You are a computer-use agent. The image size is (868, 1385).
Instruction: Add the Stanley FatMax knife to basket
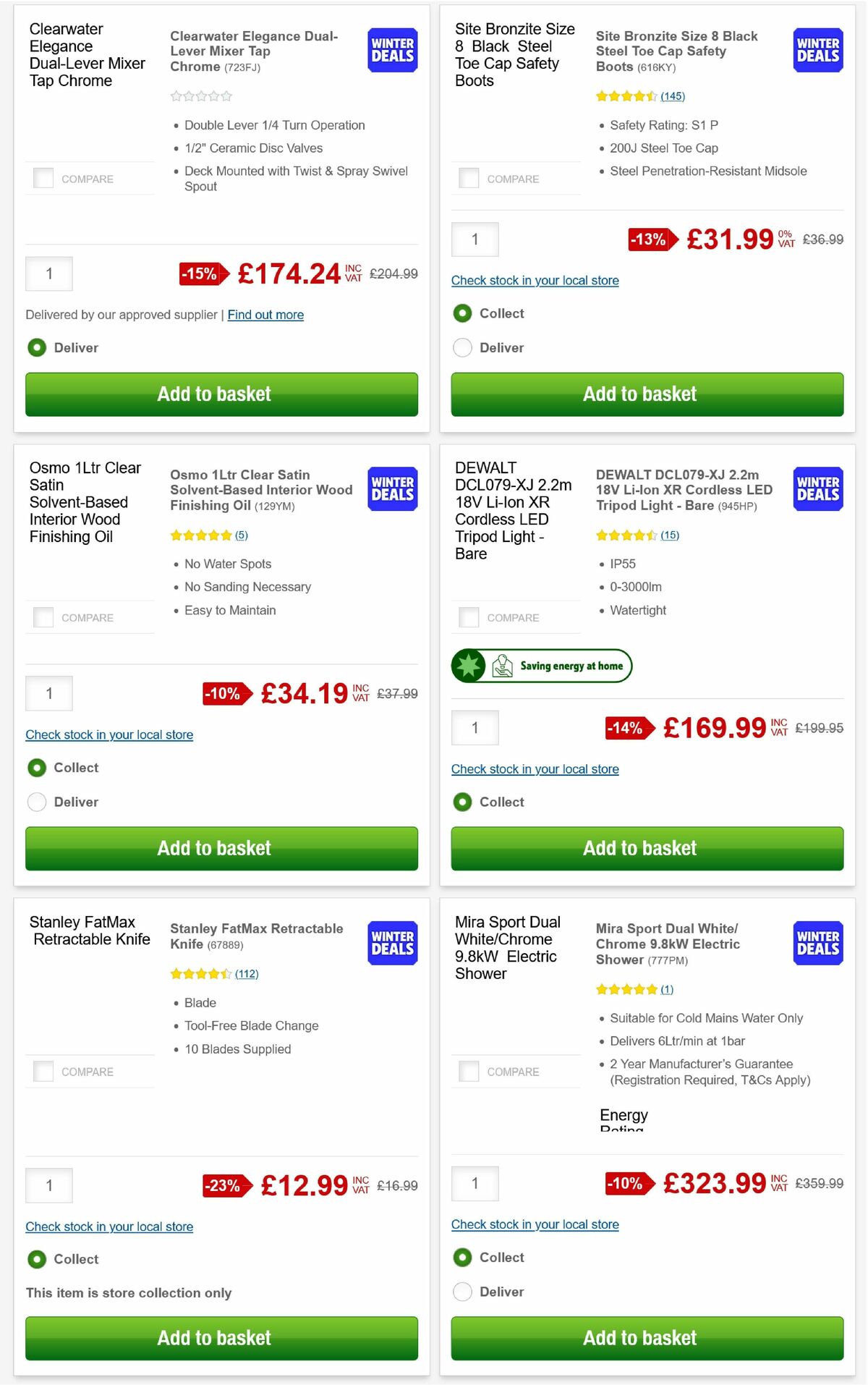(214, 1338)
